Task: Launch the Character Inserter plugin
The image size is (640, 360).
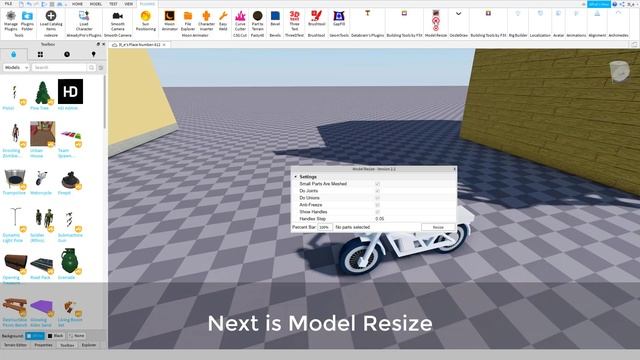Action: [207, 21]
